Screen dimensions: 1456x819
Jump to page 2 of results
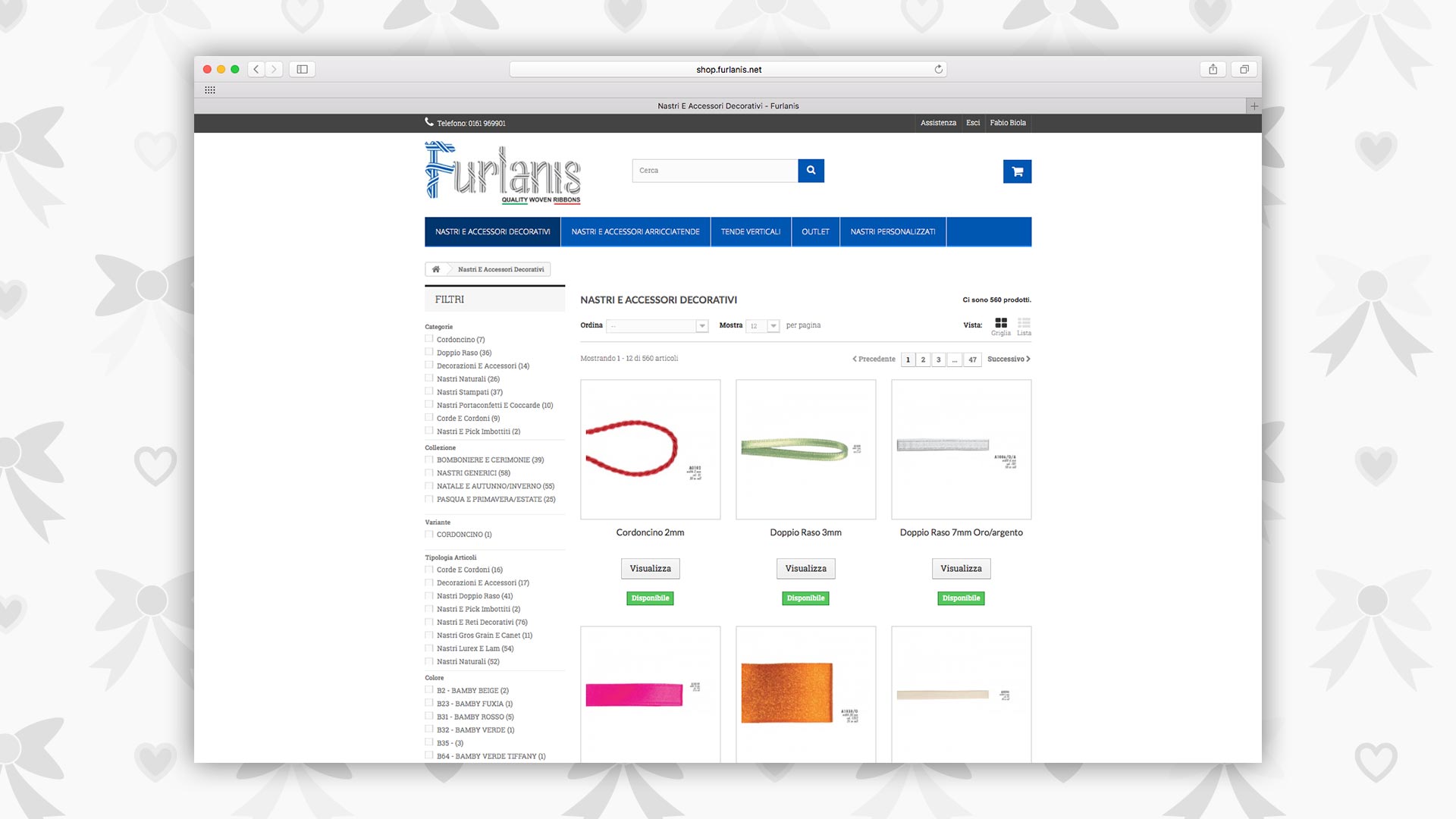coord(923,359)
